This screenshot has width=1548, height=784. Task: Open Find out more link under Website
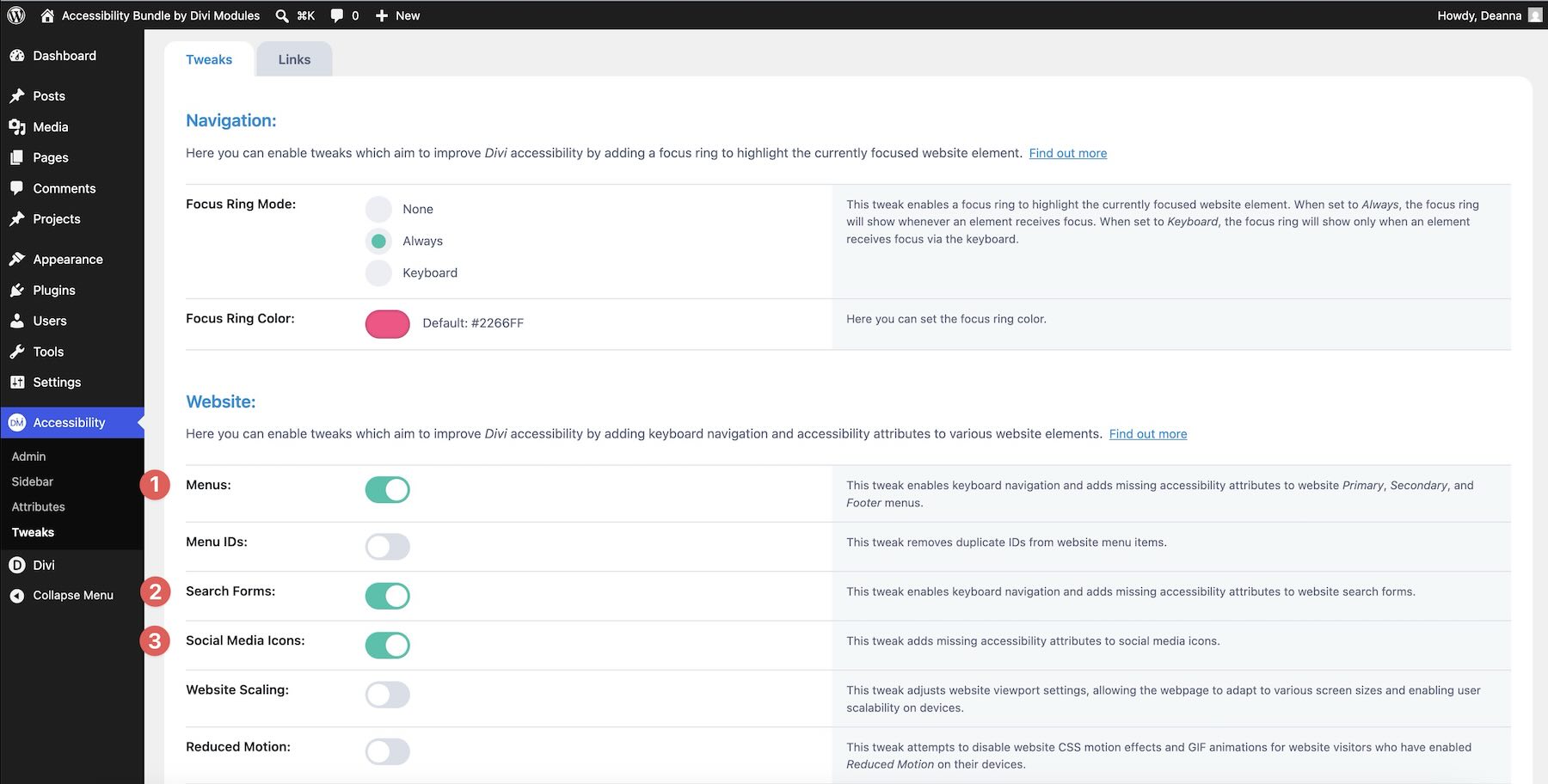pyautogui.click(x=1148, y=434)
